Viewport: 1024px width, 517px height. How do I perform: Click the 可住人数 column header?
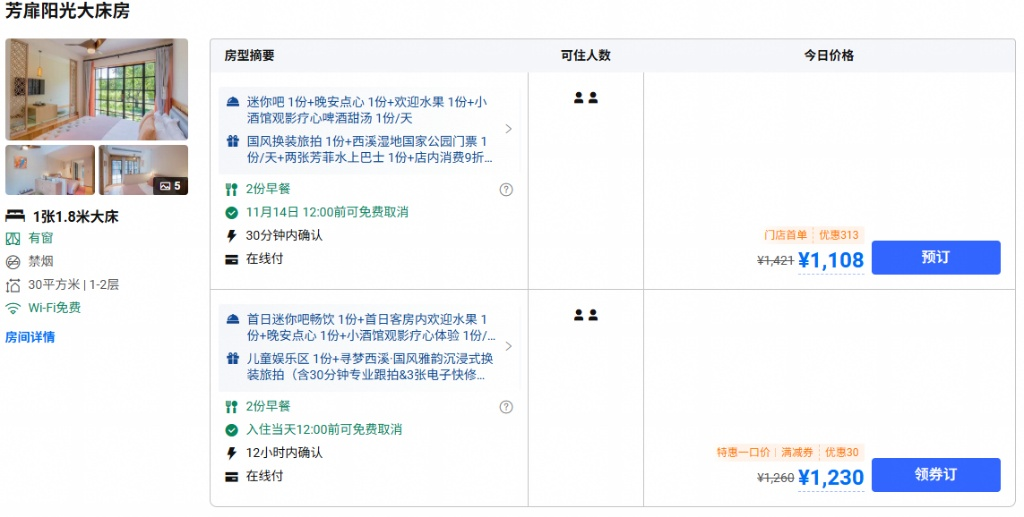click(586, 55)
